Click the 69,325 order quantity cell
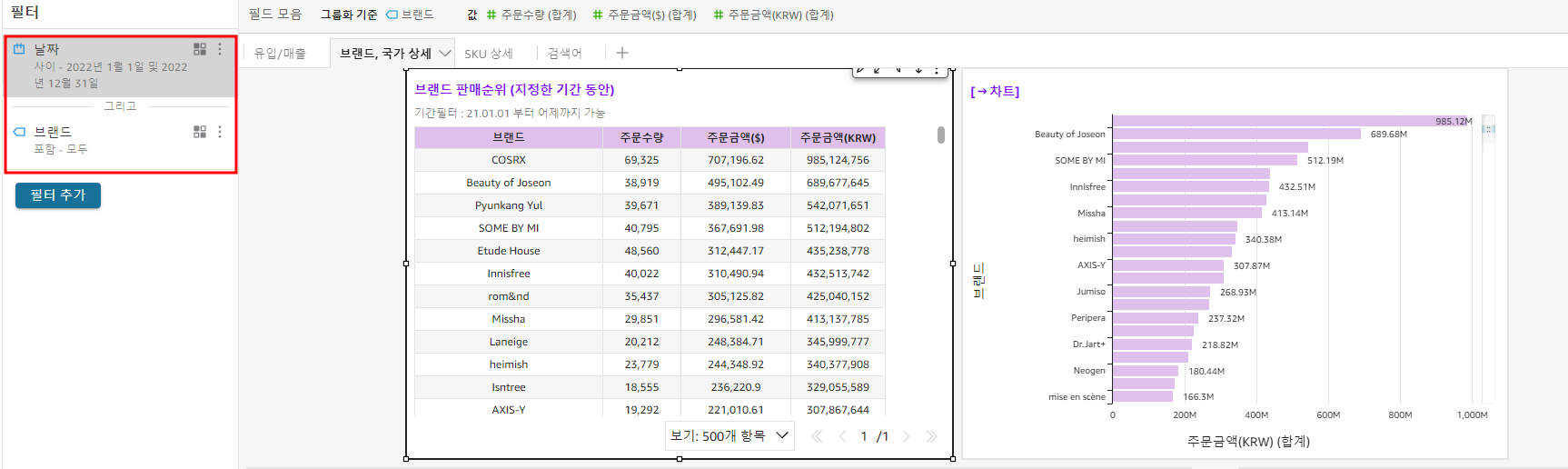Image resolution: width=1568 pixels, height=469 pixels. point(641,160)
